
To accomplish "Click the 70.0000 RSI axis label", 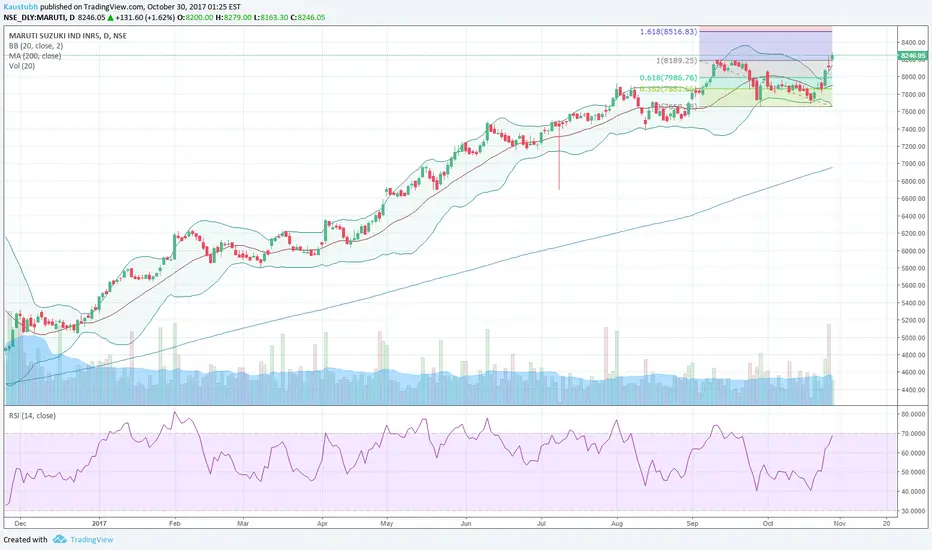I will coord(913,434).
